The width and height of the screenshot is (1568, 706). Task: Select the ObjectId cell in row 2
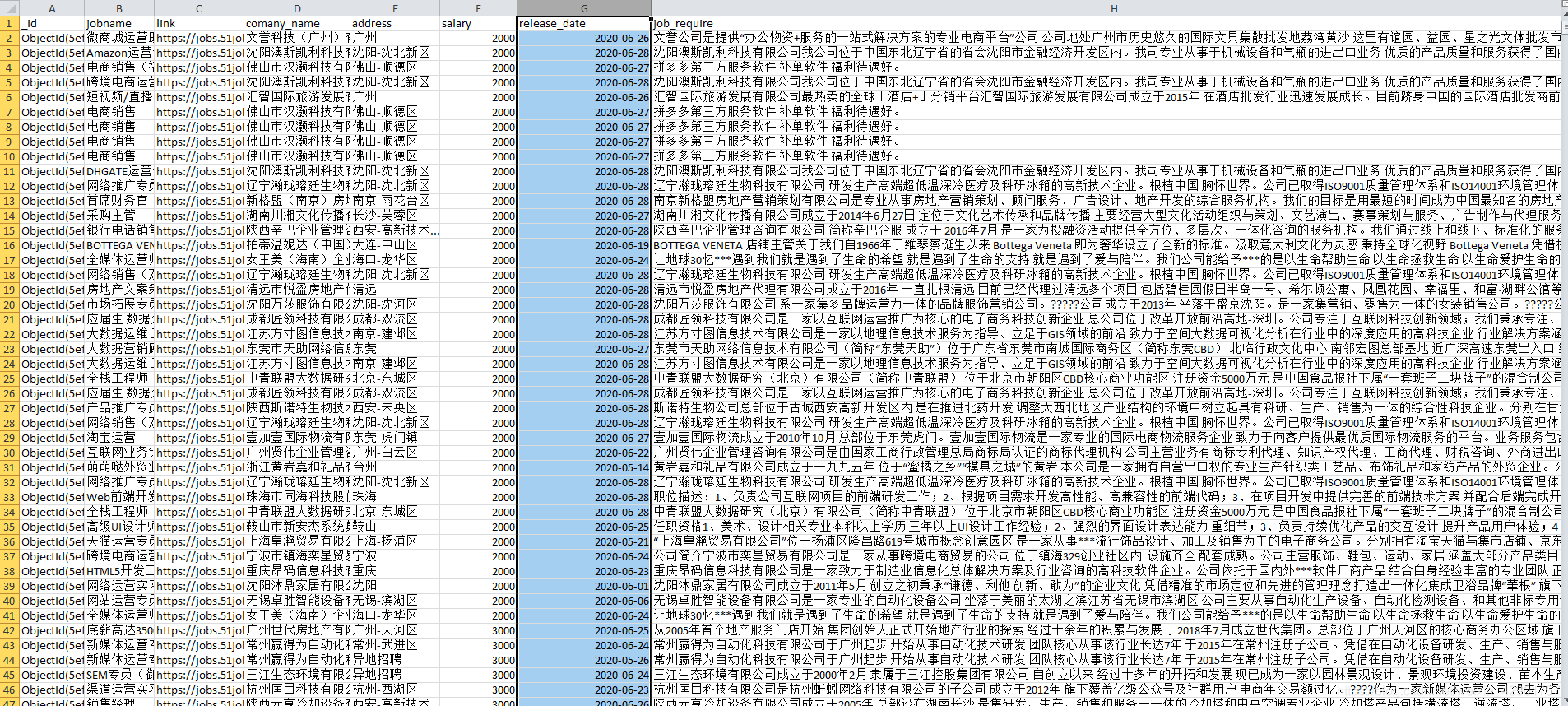point(52,38)
